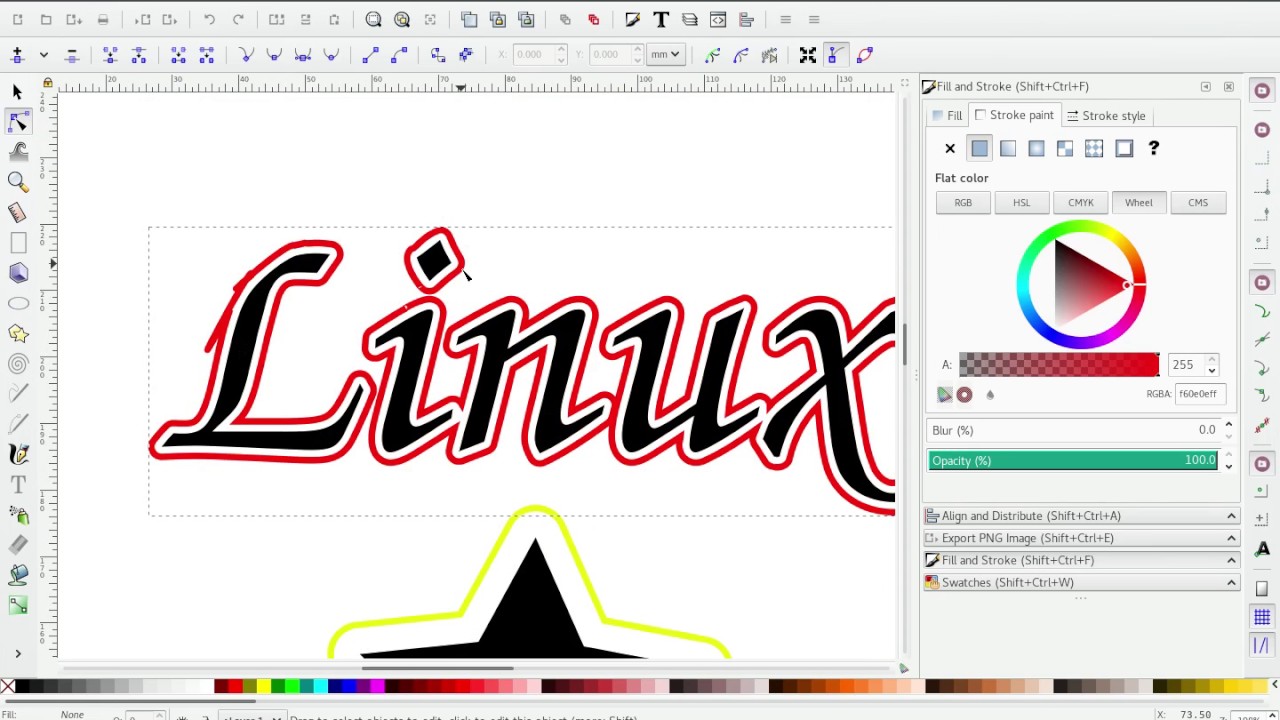Open the Blur value stepper arrows
The height and width of the screenshot is (720, 1280).
[x=1229, y=430]
